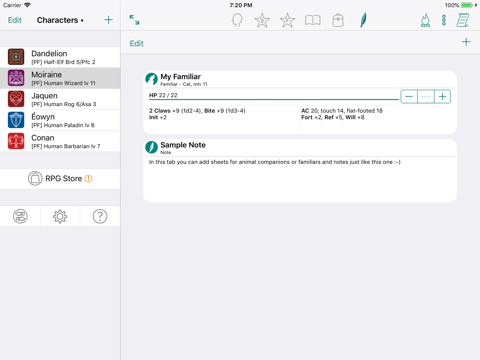Open the first star skills tab
The width and height of the screenshot is (480, 360).
click(262, 20)
